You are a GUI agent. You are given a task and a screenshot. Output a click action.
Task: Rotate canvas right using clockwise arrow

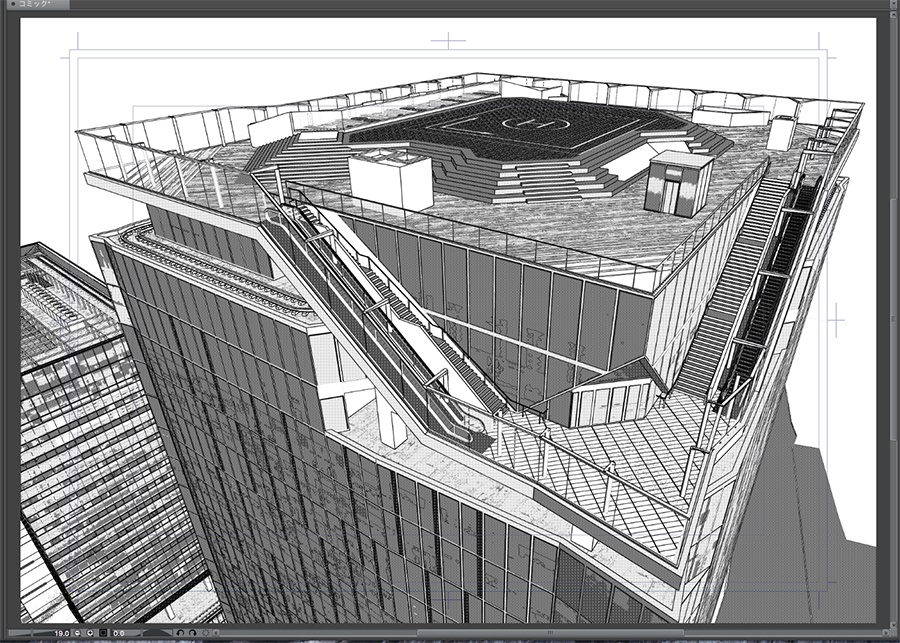click(x=192, y=633)
